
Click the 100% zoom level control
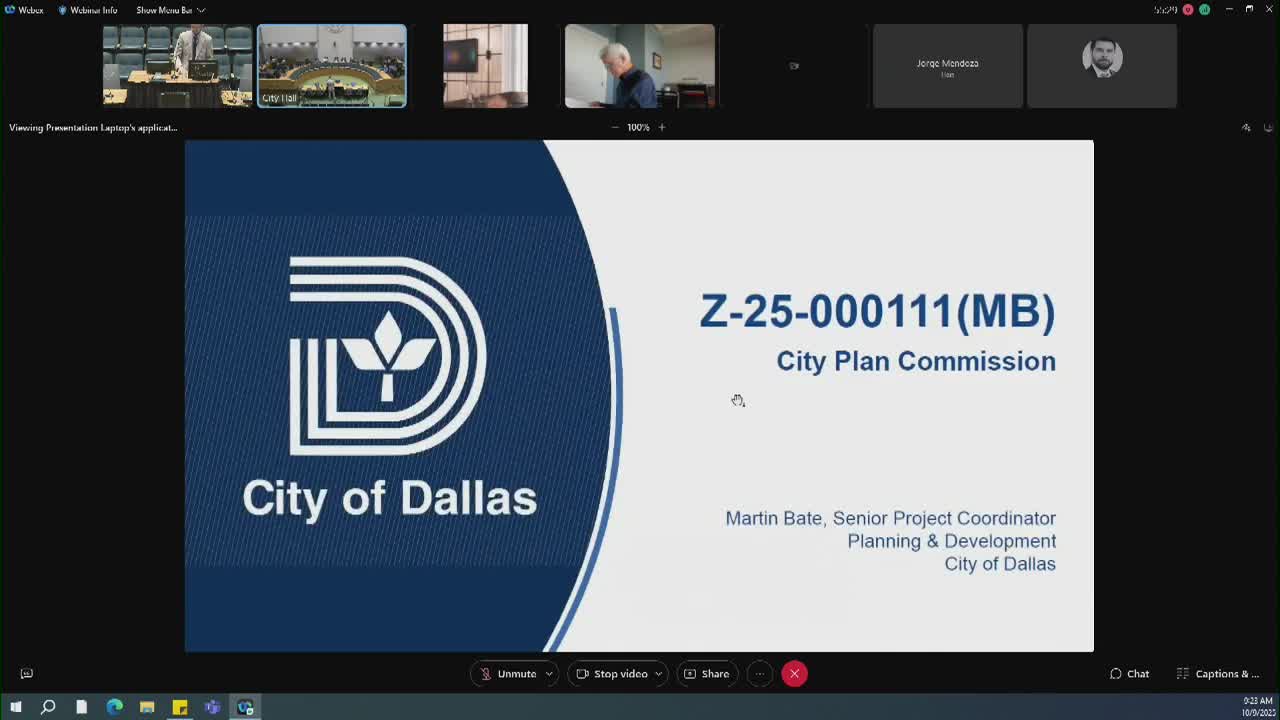(638, 127)
